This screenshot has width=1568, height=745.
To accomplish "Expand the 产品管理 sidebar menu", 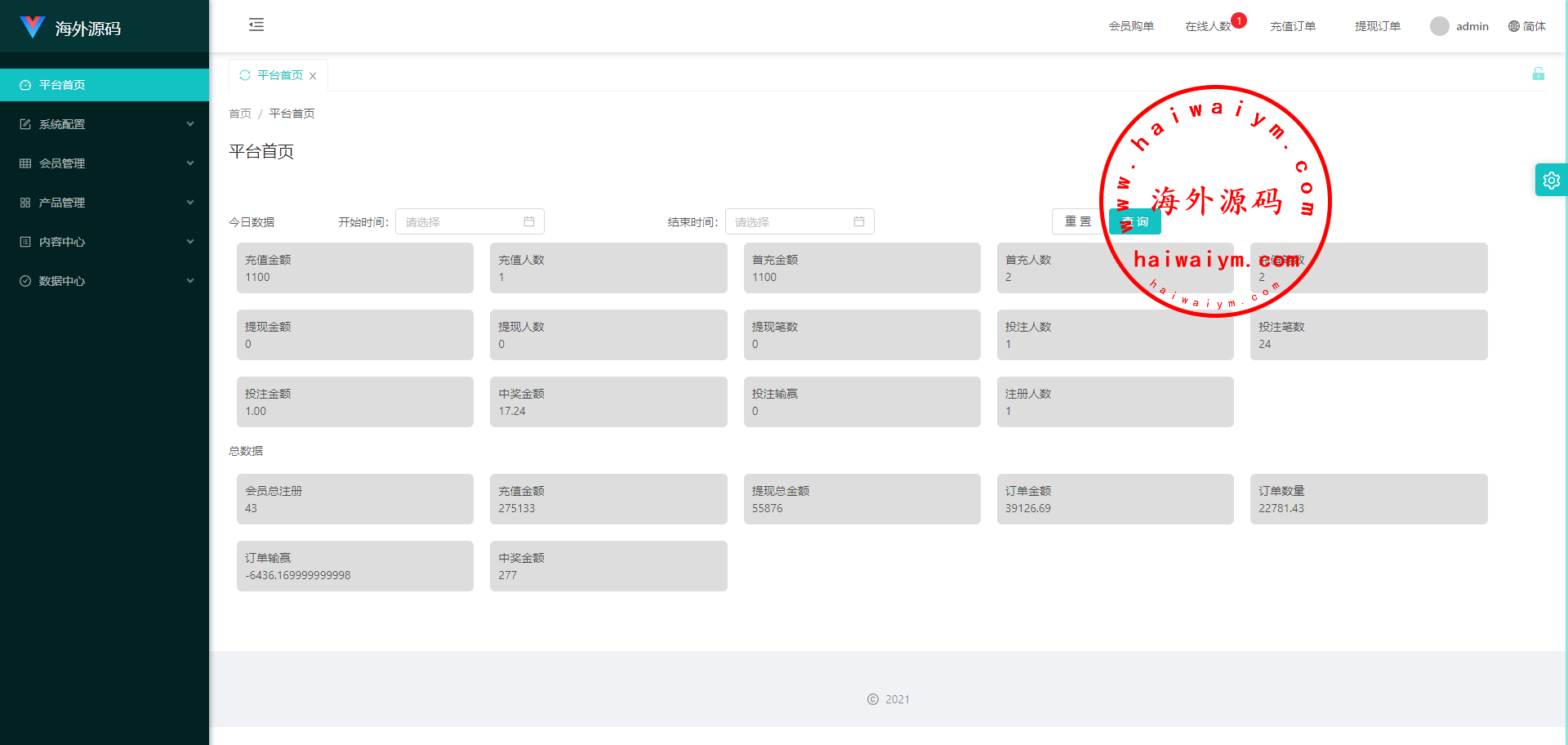I will [105, 203].
